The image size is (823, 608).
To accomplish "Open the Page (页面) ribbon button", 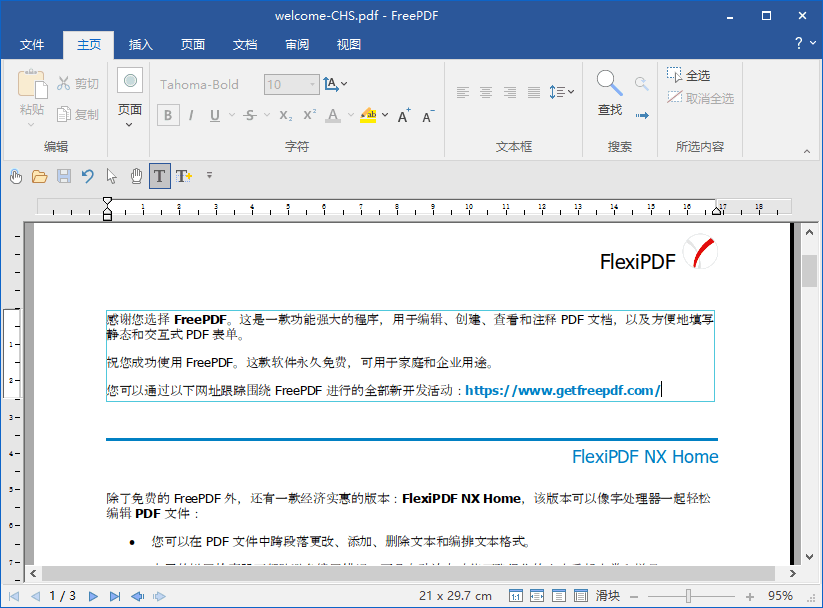I will pyautogui.click(x=130, y=98).
